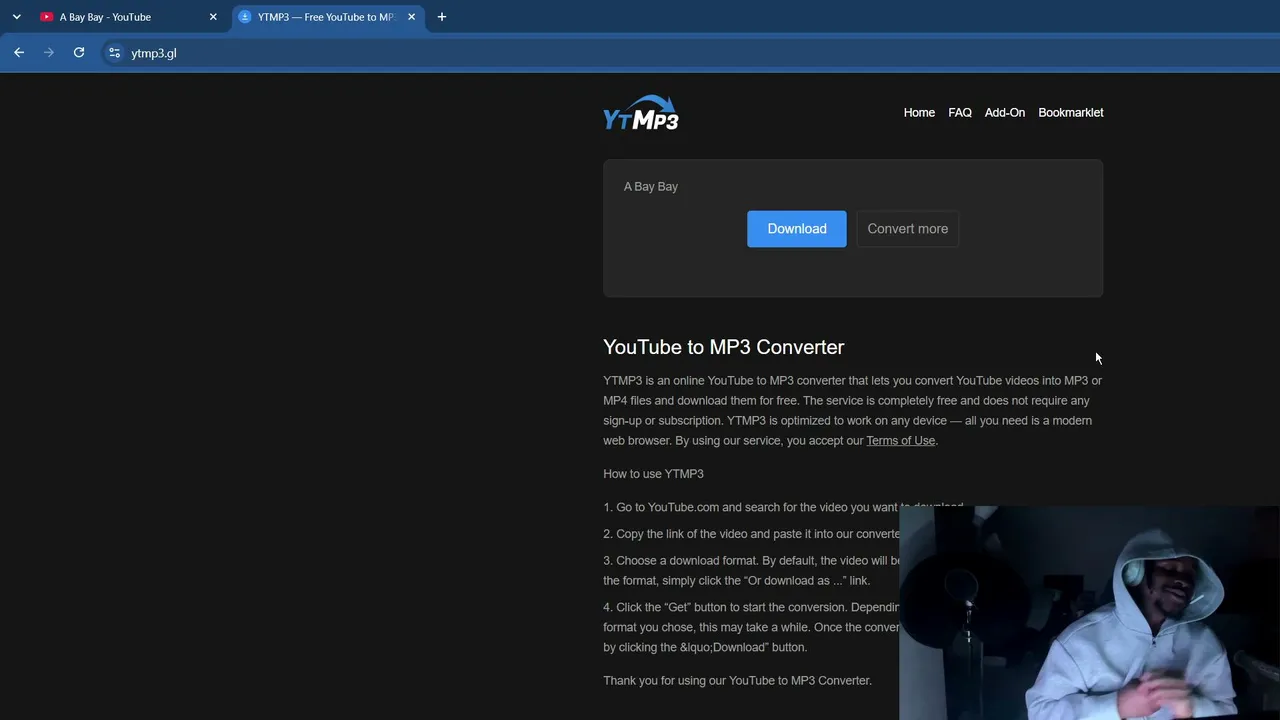The width and height of the screenshot is (1280, 720).
Task: Click the How to use YTMP3 text
Action: [653, 474]
